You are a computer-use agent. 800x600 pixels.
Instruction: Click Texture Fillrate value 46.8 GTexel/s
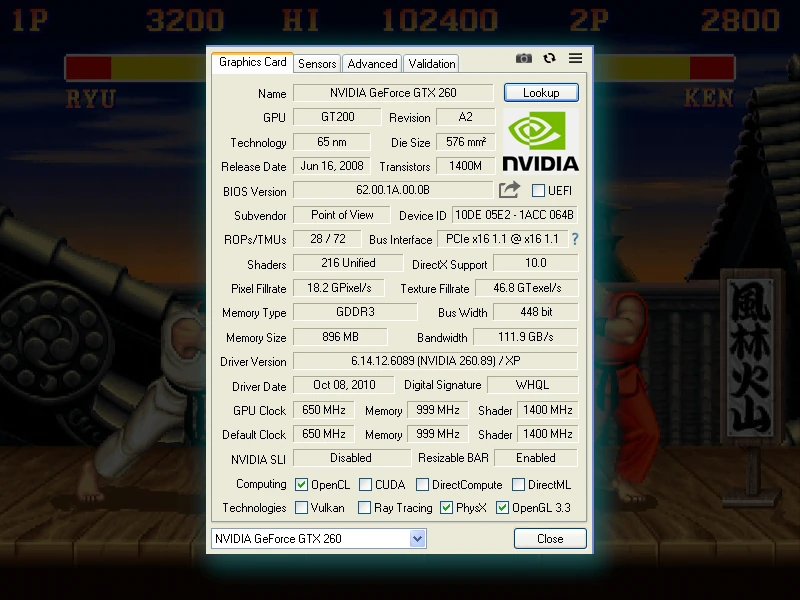click(527, 288)
